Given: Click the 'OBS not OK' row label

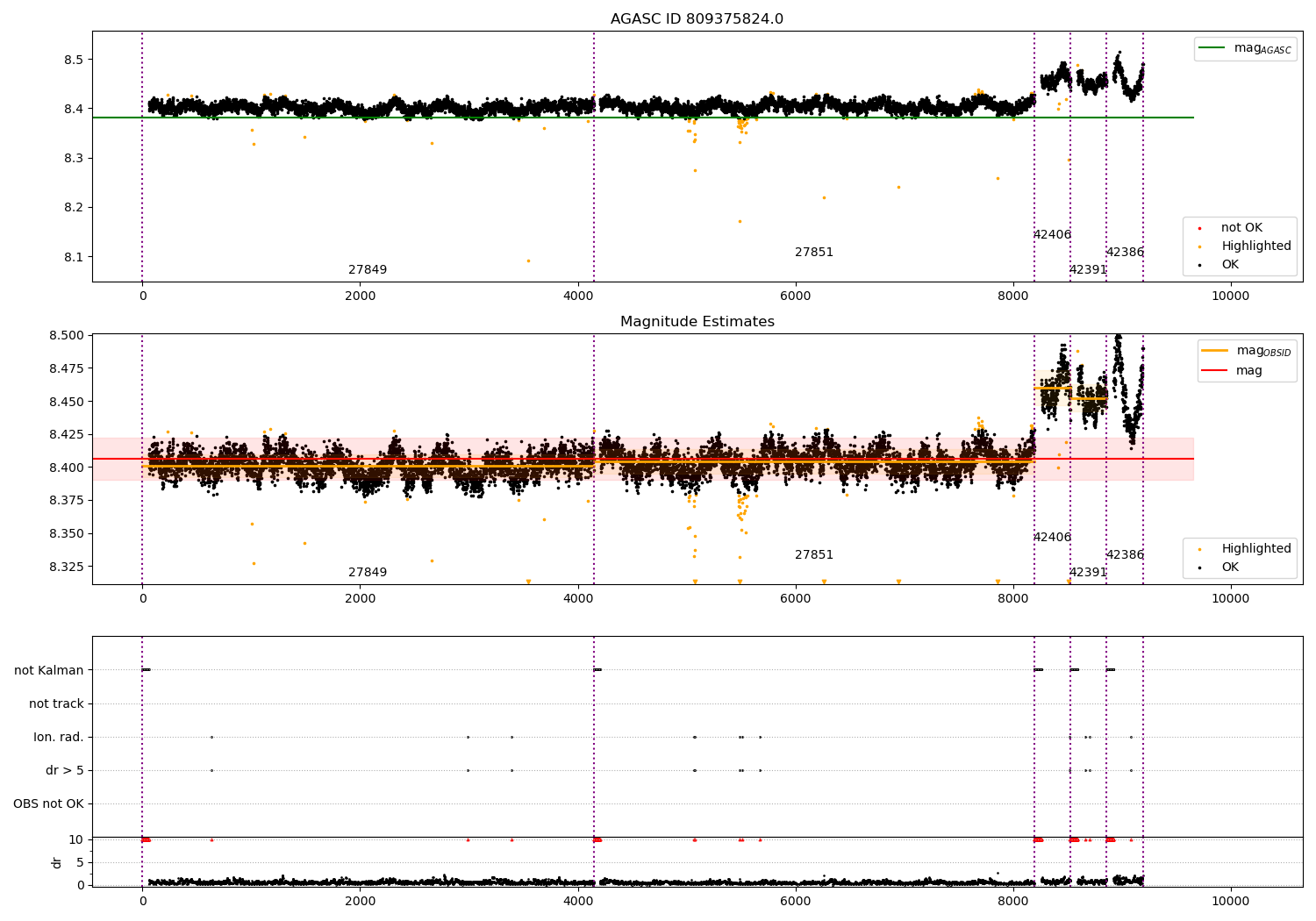Looking at the screenshot, I should tap(49, 804).
